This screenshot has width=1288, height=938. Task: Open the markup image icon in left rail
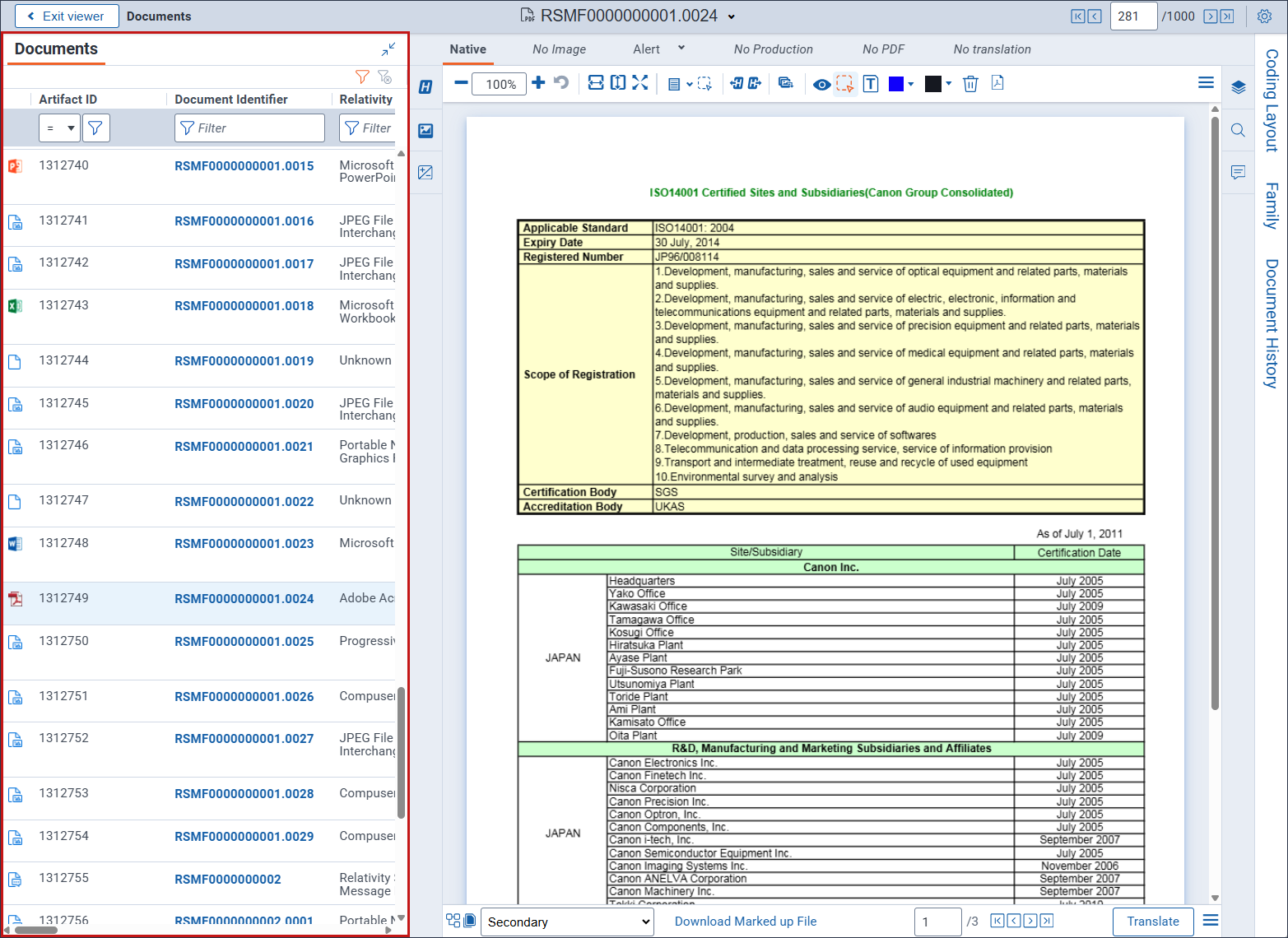click(425, 173)
